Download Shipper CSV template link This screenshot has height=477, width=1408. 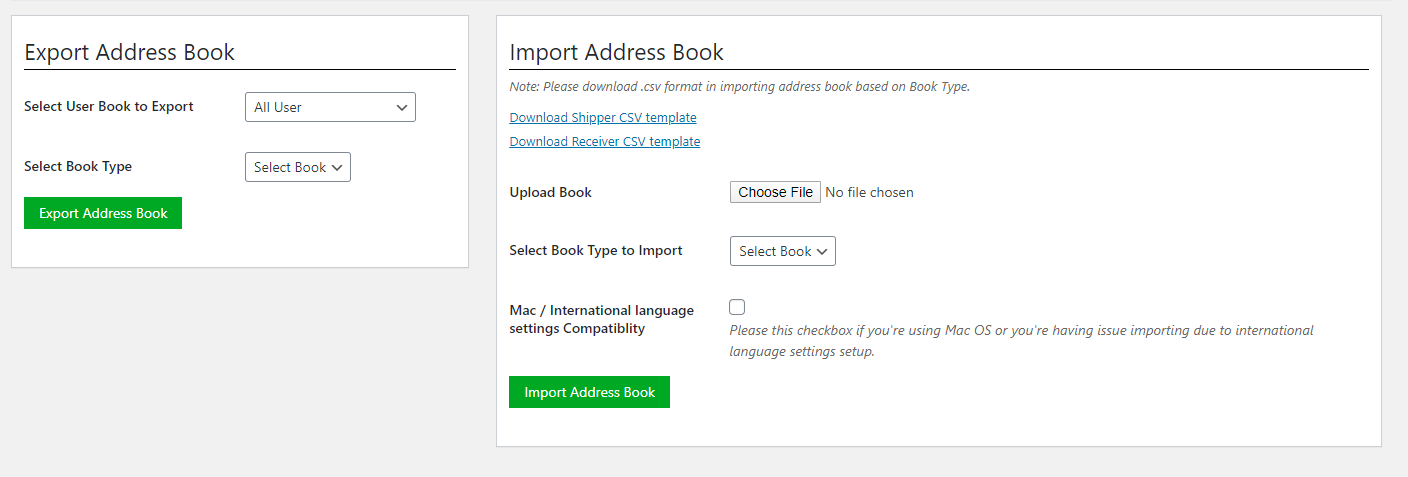tap(603, 117)
